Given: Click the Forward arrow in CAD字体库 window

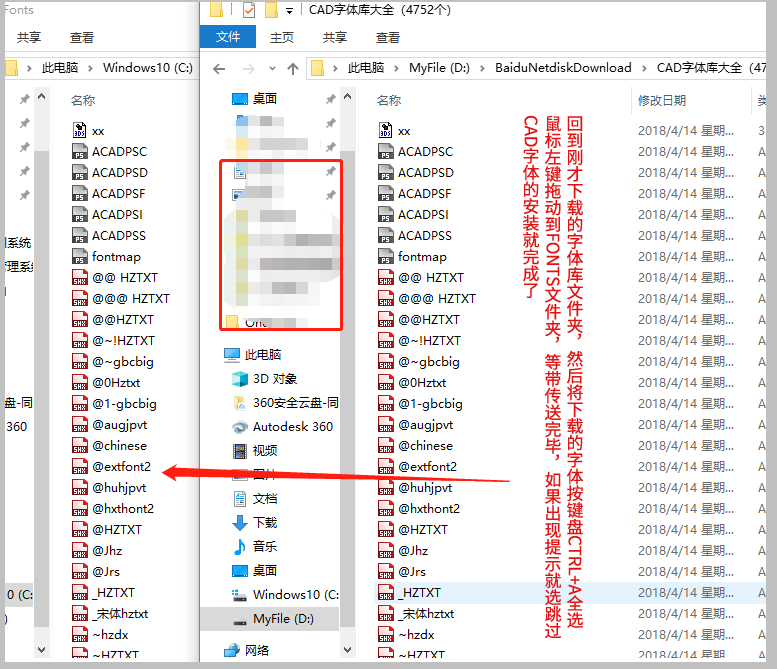Looking at the screenshot, I should coord(249,68).
